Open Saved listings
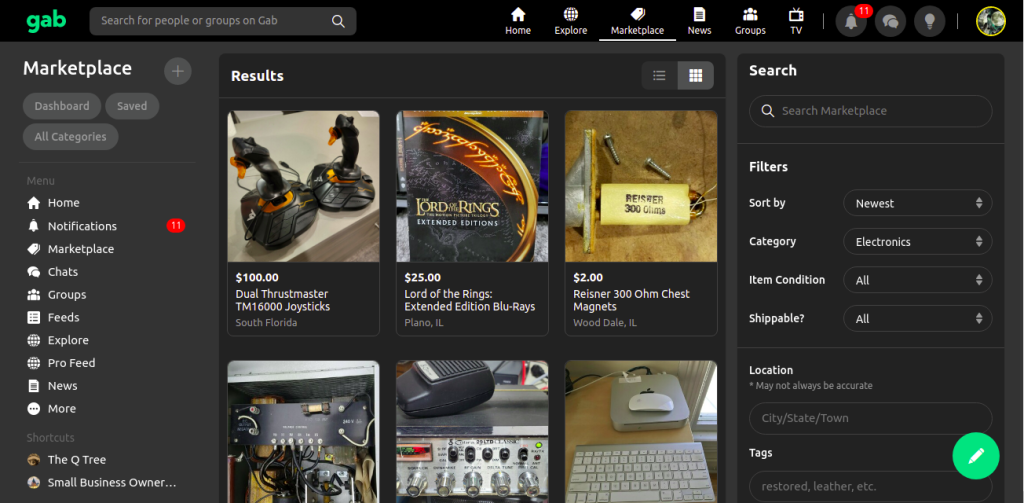The width and height of the screenshot is (1024, 503). tap(132, 106)
